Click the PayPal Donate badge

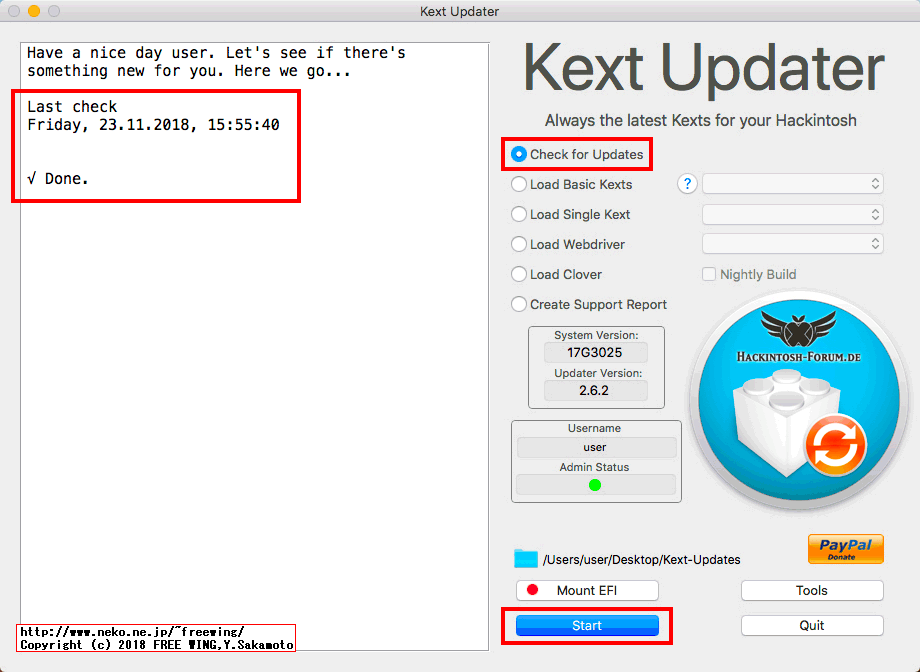click(x=845, y=549)
